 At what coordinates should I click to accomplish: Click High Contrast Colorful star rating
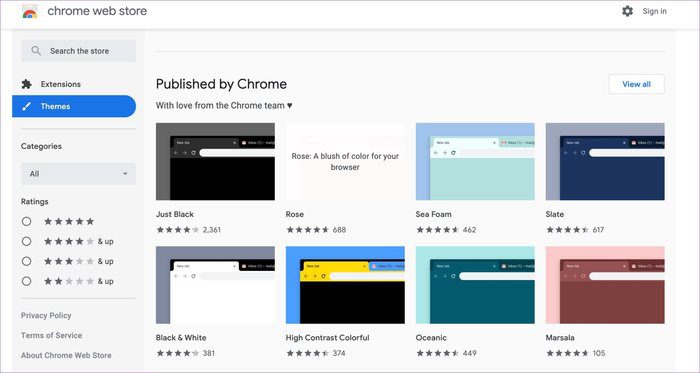(307, 353)
